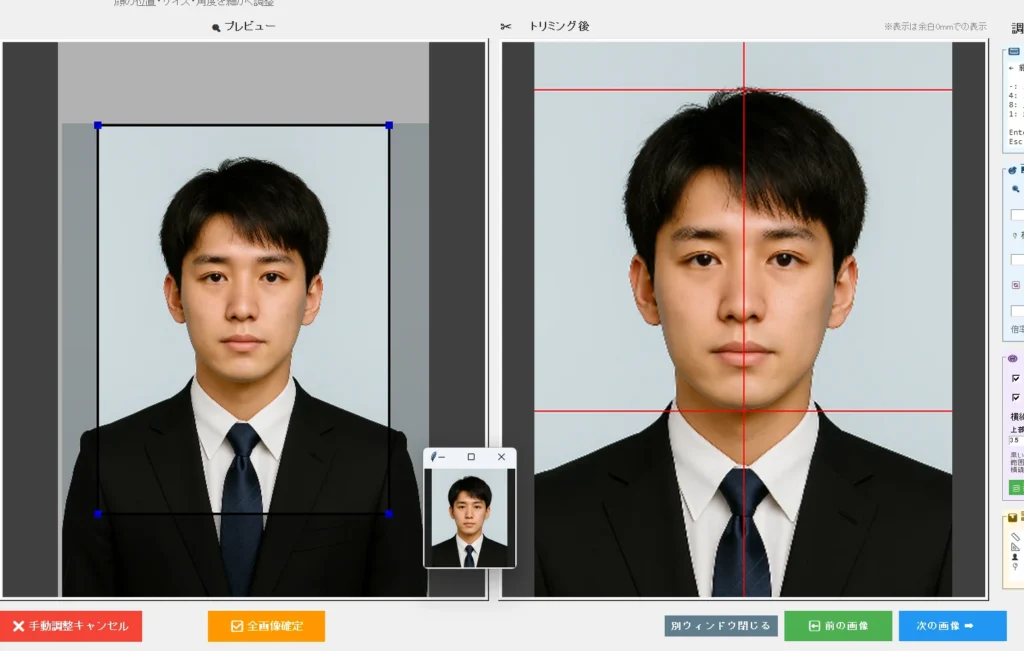
Task: Advance with the 次の画像 button
Action: (952, 626)
